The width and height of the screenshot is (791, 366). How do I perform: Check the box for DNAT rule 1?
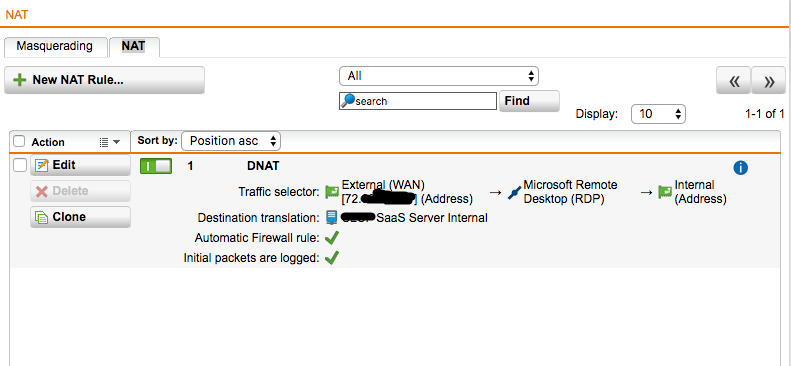(x=19, y=165)
